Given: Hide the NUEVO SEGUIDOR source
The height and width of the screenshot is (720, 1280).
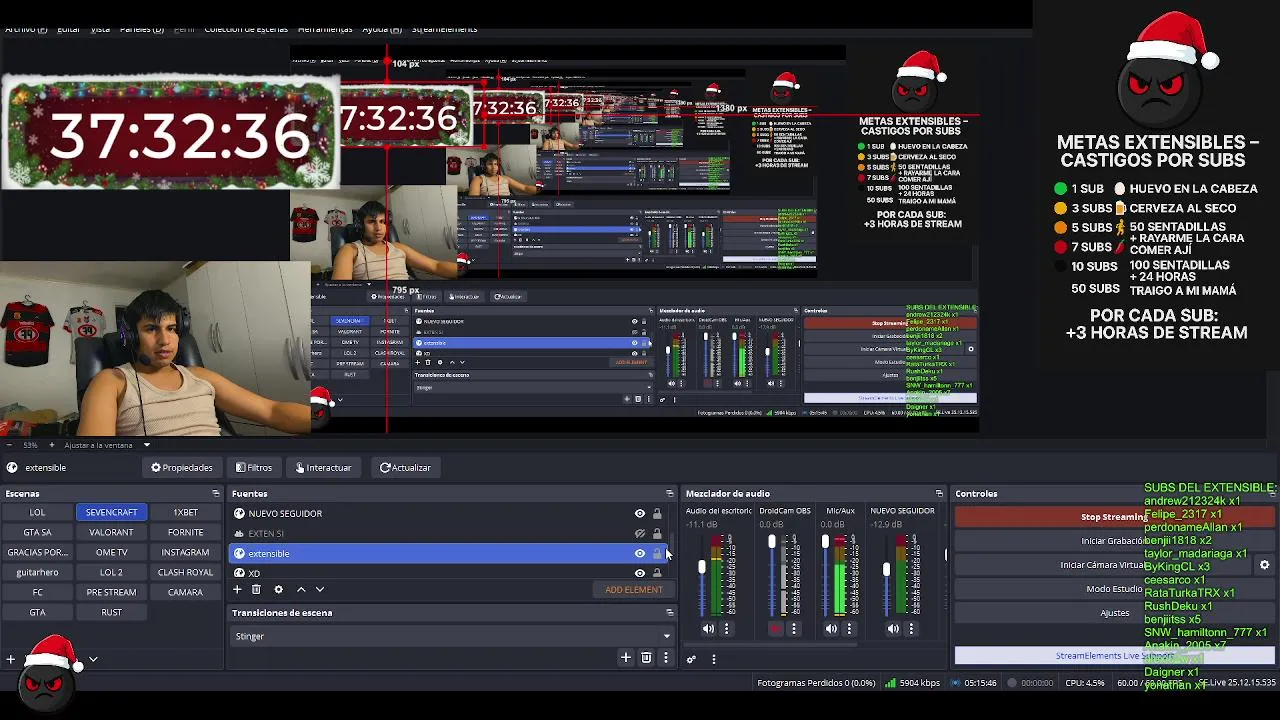Looking at the screenshot, I should coord(640,513).
